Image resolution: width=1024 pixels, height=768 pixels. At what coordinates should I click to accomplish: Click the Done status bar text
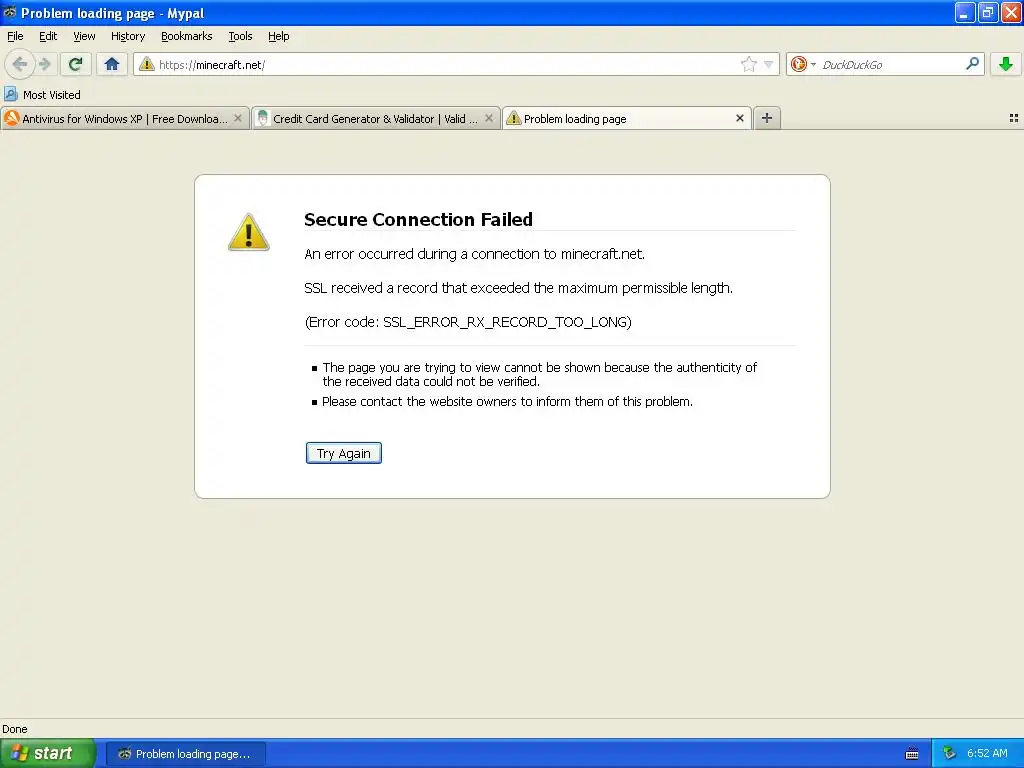point(14,729)
